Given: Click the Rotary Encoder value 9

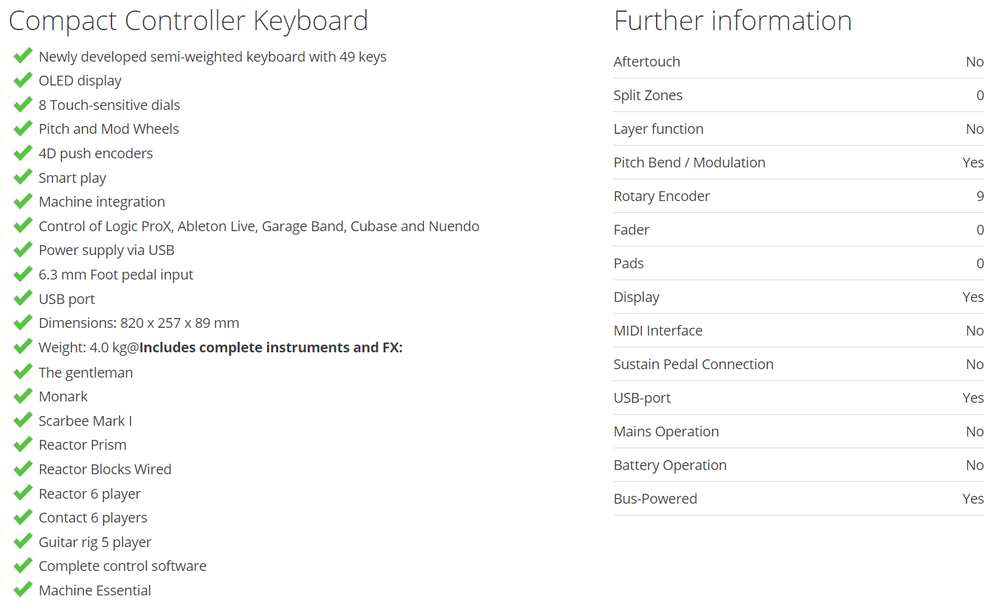Looking at the screenshot, I should [x=980, y=196].
